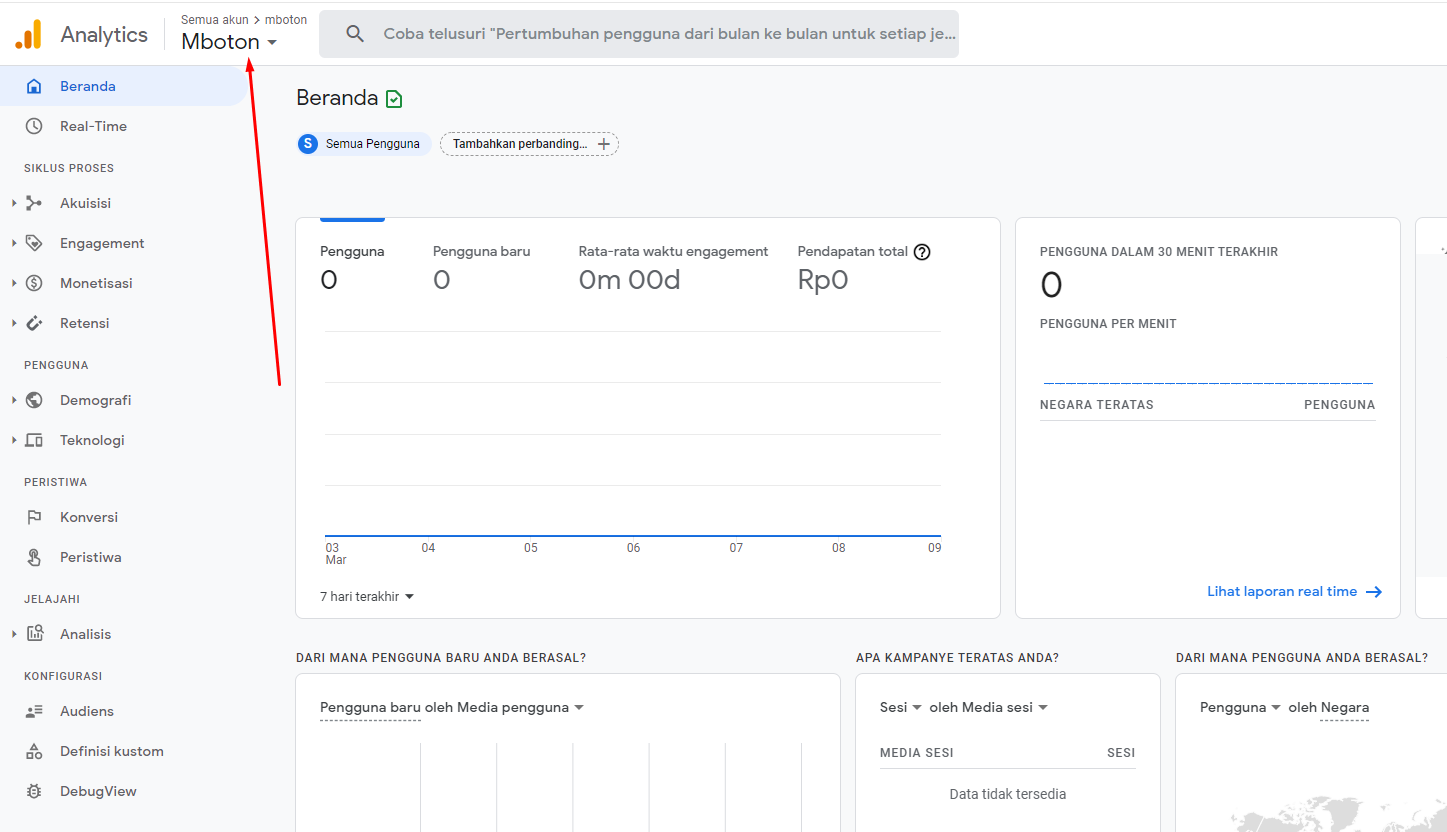This screenshot has height=832, width=1447.
Task: Open Real-Time report clock icon
Action: click(x=34, y=126)
